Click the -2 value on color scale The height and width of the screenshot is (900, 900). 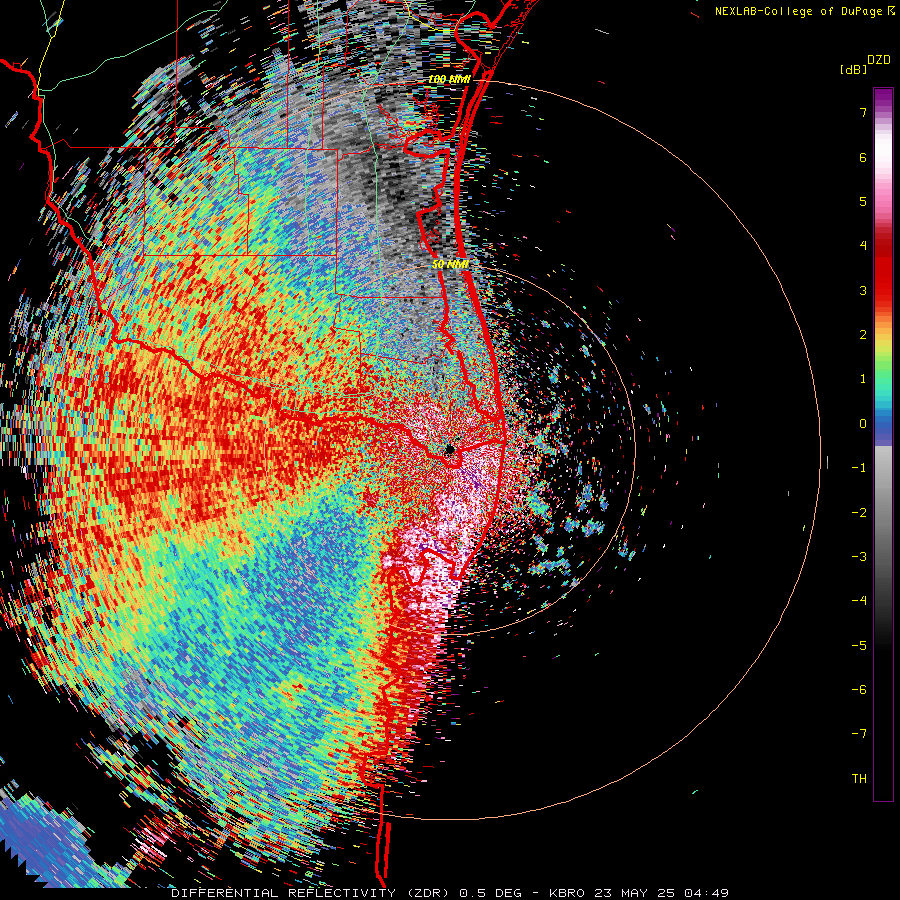tap(859, 512)
